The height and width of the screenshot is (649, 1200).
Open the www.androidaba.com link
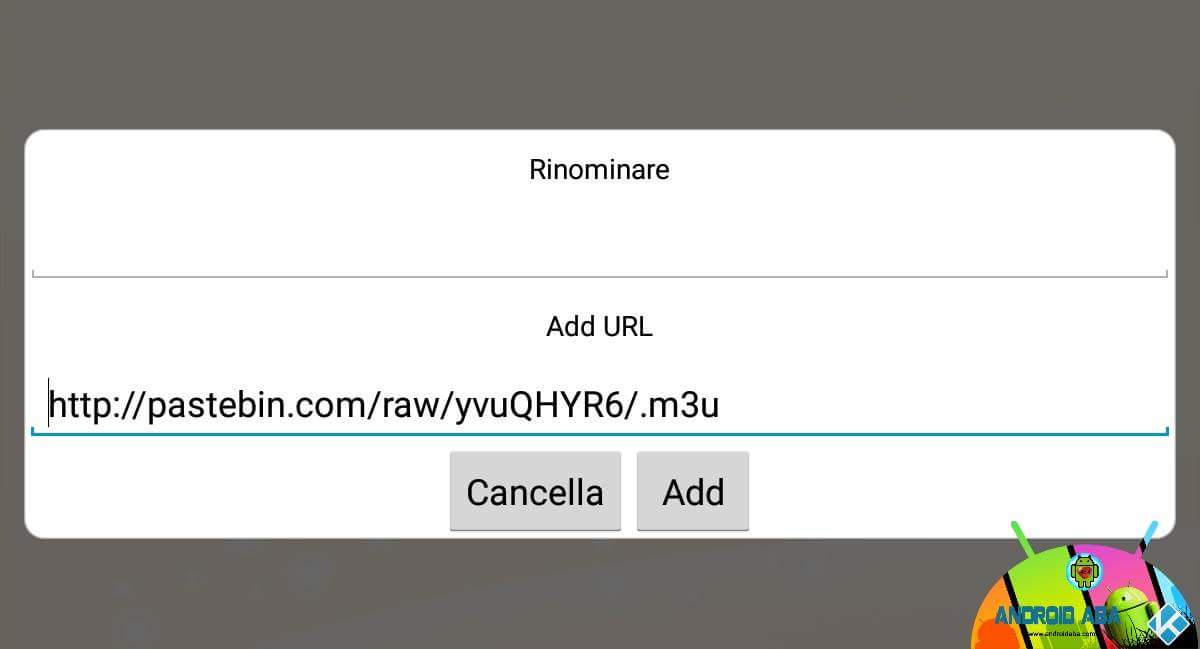click(1060, 633)
